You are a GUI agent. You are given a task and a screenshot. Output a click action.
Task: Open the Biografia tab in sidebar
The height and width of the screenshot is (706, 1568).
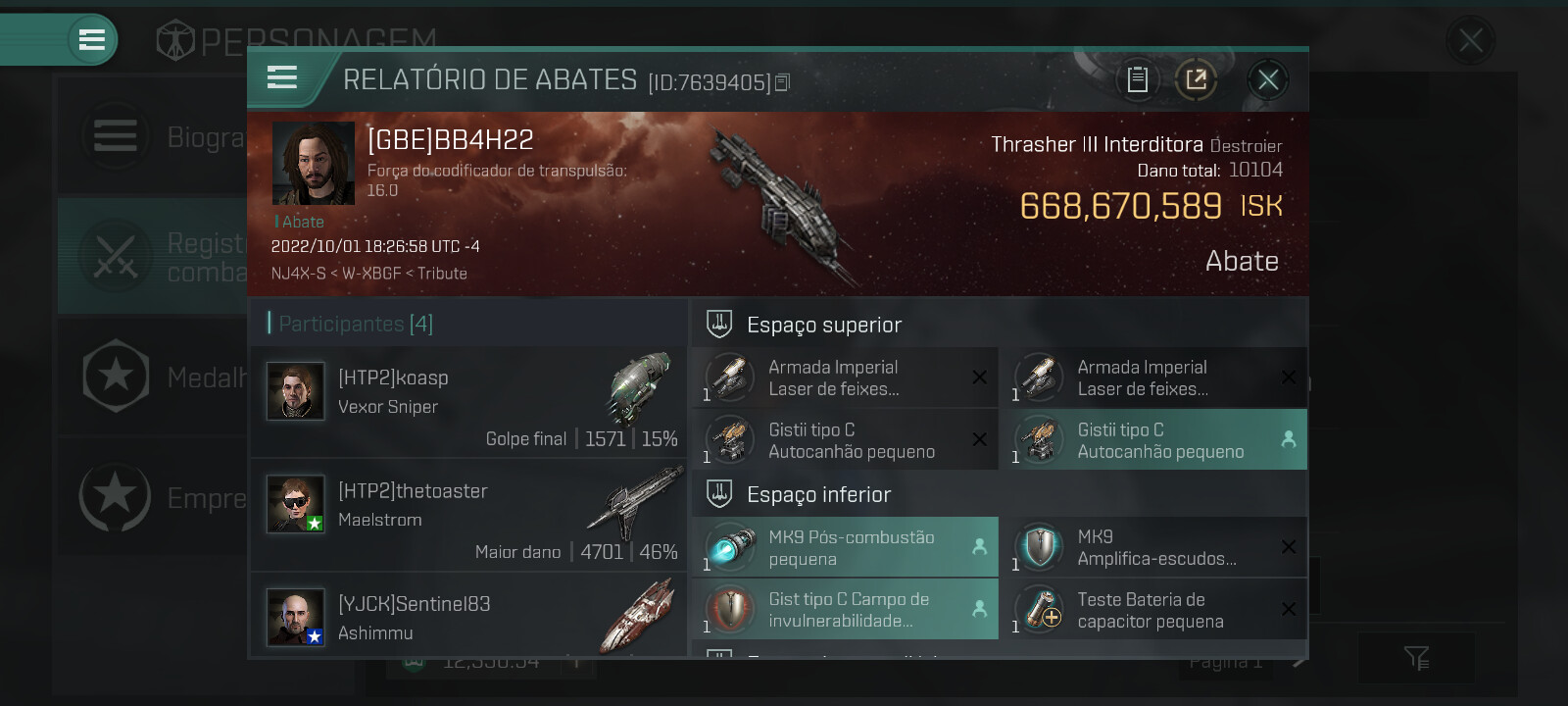[x=152, y=135]
